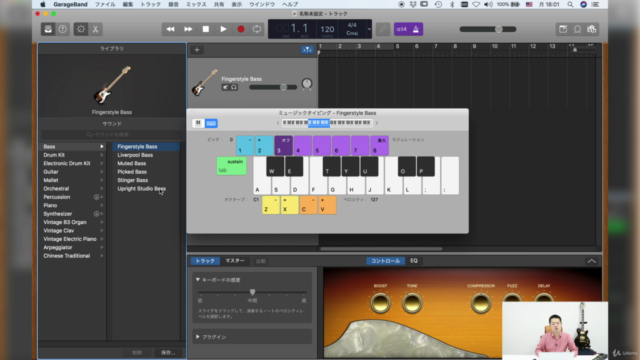Toggle the 1234 count-in button
The height and width of the screenshot is (360, 640).
[x=401, y=29]
